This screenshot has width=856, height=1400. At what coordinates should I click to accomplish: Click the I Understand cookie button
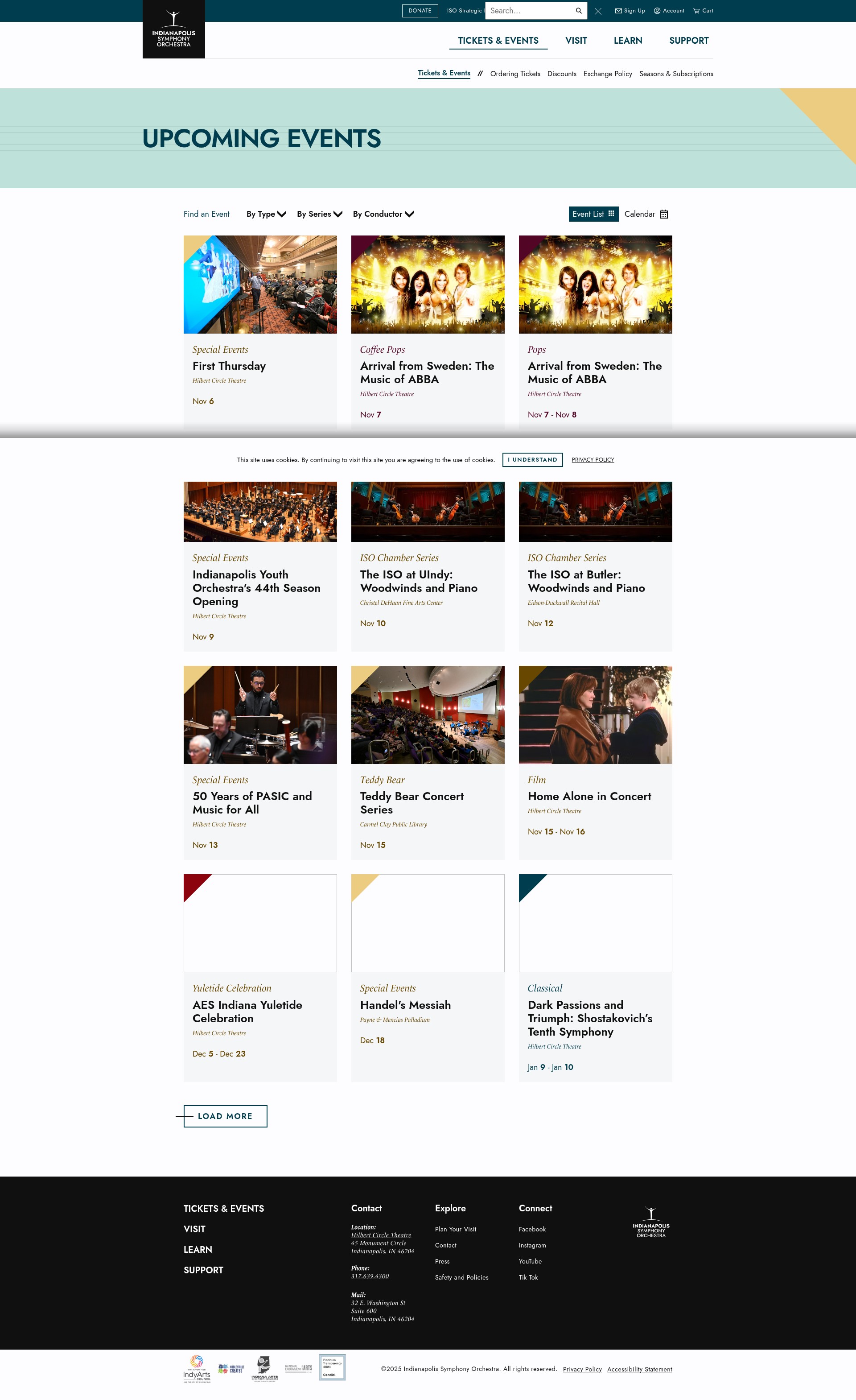pyautogui.click(x=532, y=460)
